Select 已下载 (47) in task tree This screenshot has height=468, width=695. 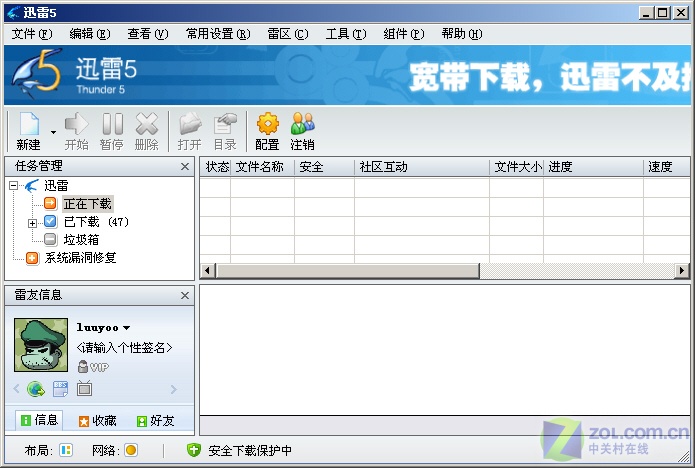(x=96, y=222)
